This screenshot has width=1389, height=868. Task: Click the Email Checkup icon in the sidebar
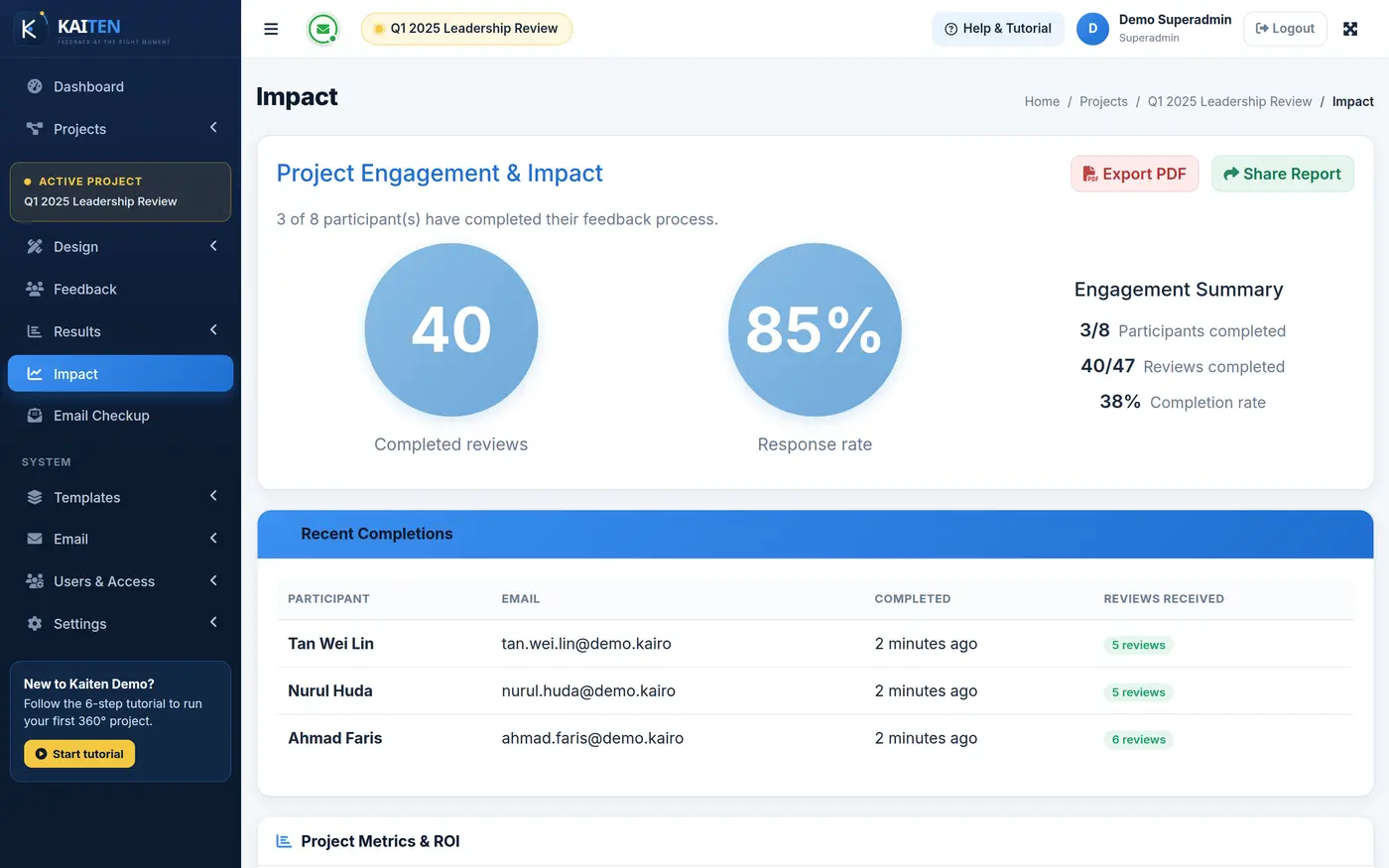coord(35,416)
